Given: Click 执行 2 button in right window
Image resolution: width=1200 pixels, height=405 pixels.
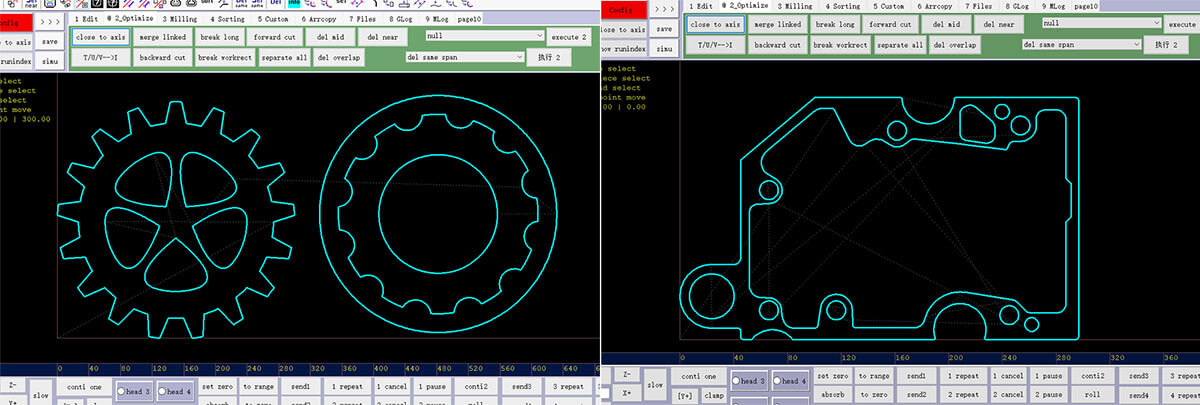Looking at the screenshot, I should click(1165, 44).
